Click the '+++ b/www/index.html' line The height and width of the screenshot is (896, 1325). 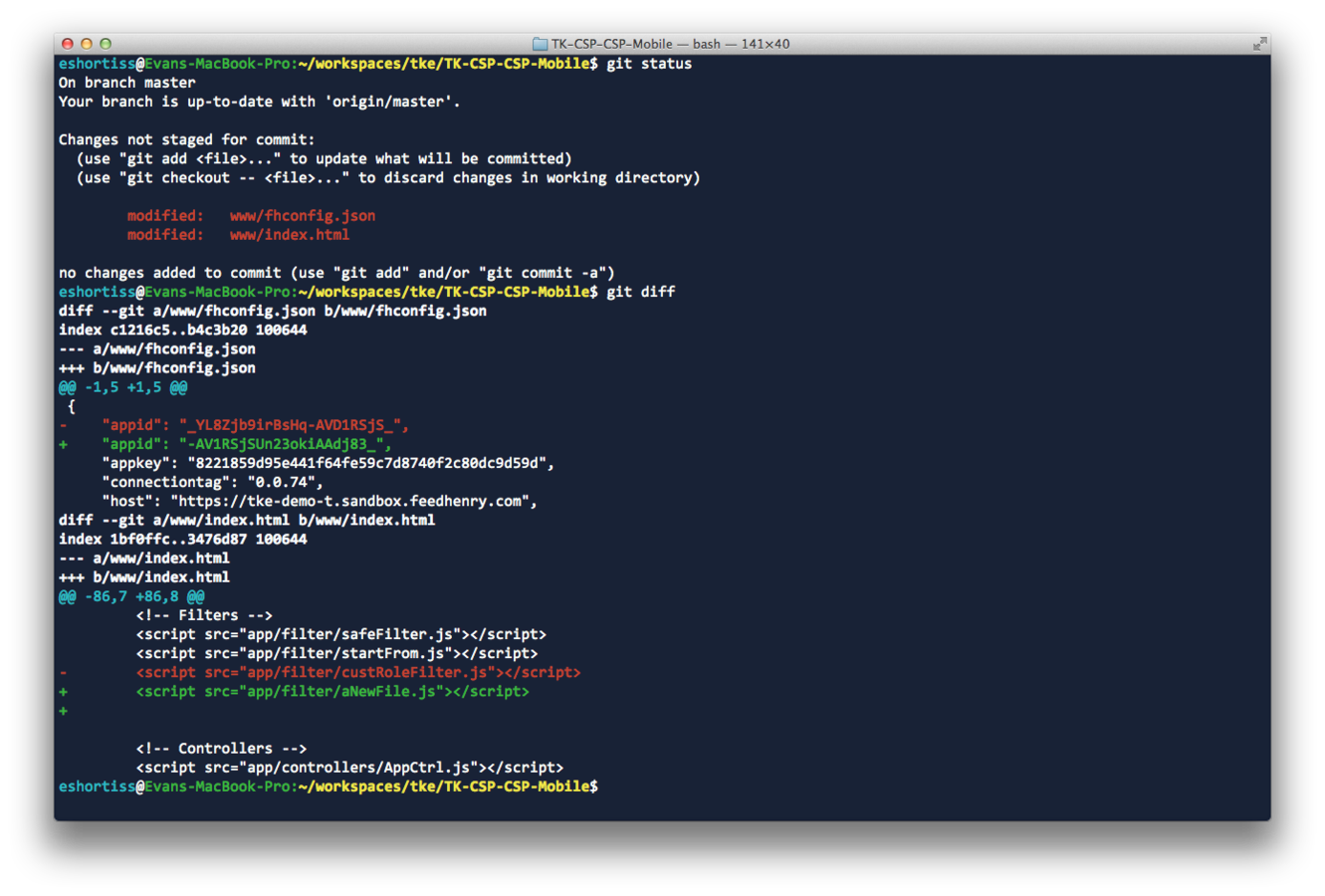click(143, 576)
